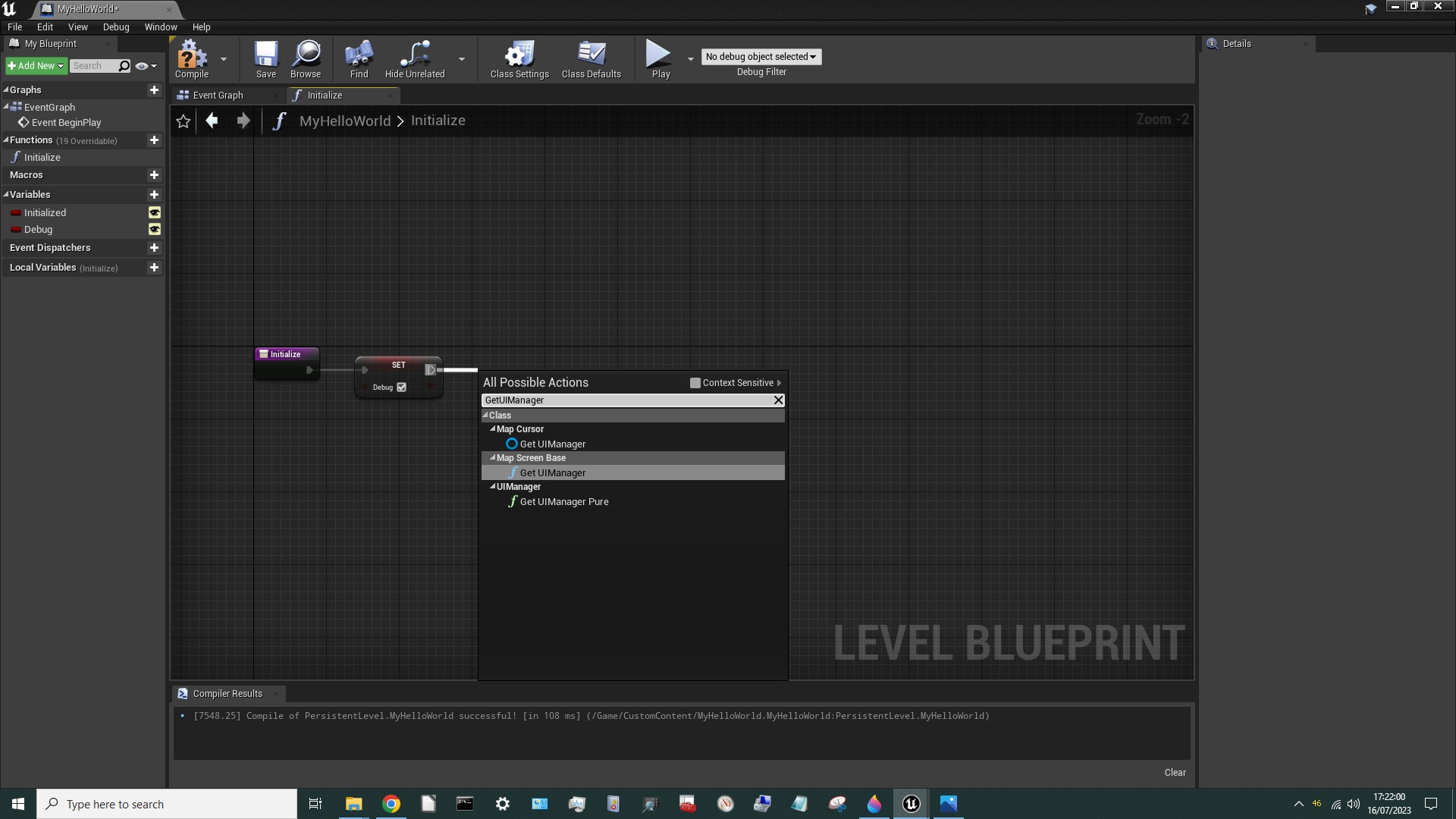Navigate forward in graph history
The height and width of the screenshot is (819, 1456).
pyautogui.click(x=243, y=121)
